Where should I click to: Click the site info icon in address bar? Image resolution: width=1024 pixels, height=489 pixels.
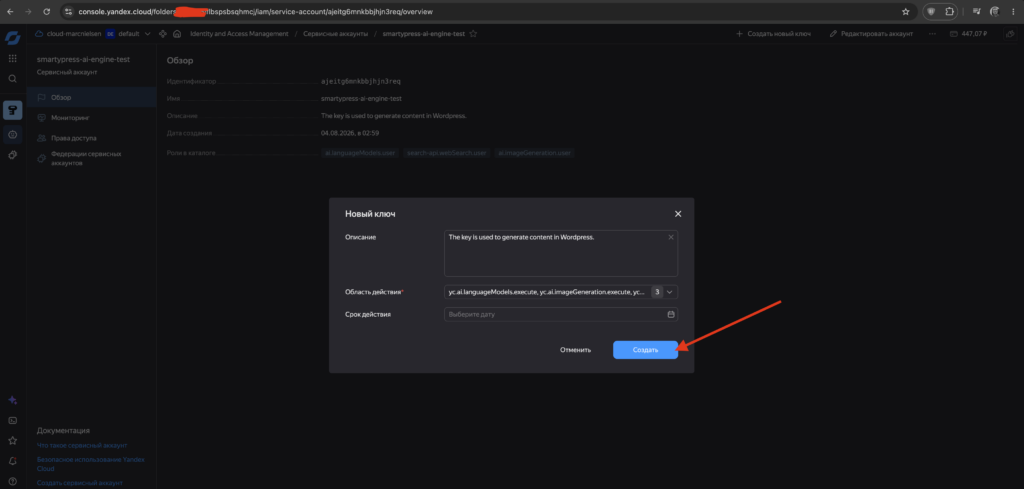pyautogui.click(x=68, y=12)
